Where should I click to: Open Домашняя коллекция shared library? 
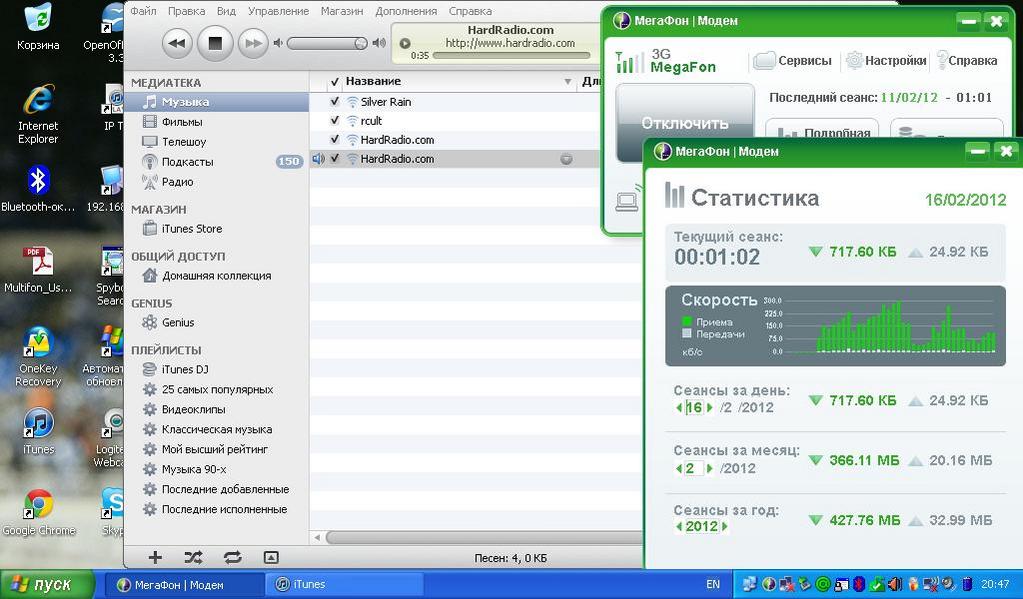[x=217, y=276]
